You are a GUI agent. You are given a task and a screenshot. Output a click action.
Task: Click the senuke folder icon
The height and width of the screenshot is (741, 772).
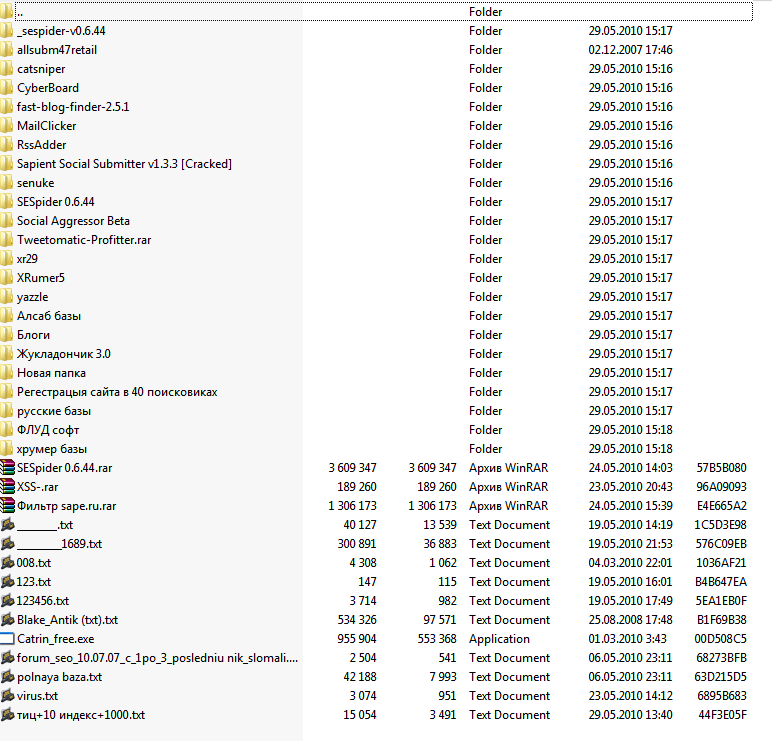pyautogui.click(x=6, y=183)
